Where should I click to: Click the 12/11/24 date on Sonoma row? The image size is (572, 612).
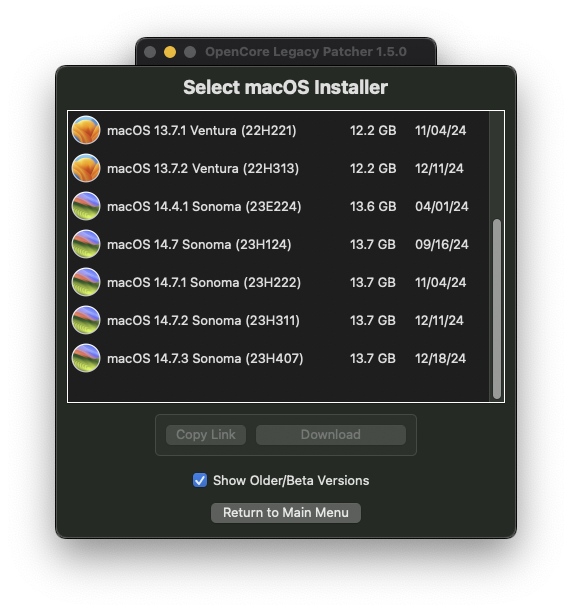439,320
